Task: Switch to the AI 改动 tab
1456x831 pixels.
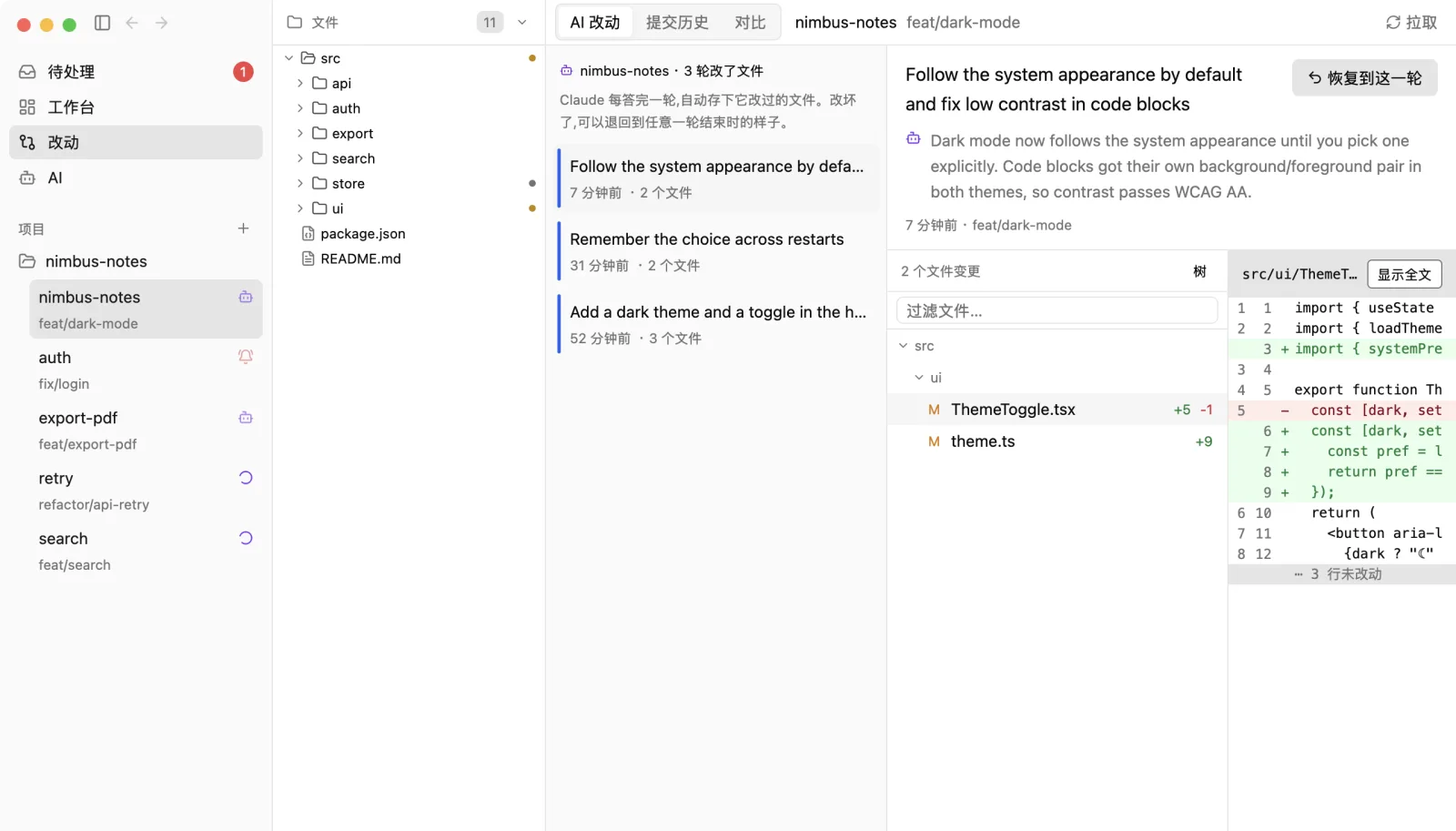Action: click(595, 23)
